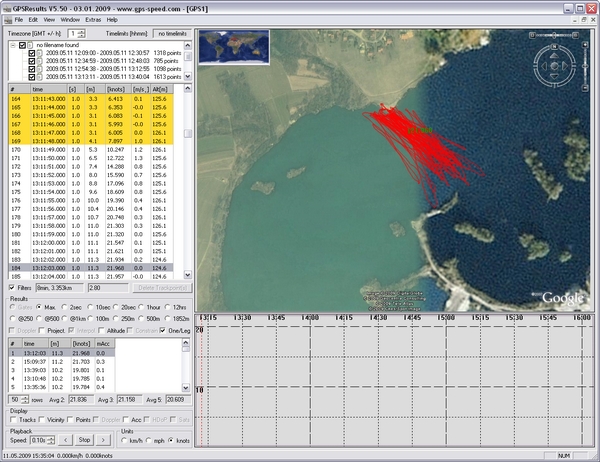Screen dimensions: 600x462
Task: Open the View menu
Action: [x=49, y=20]
